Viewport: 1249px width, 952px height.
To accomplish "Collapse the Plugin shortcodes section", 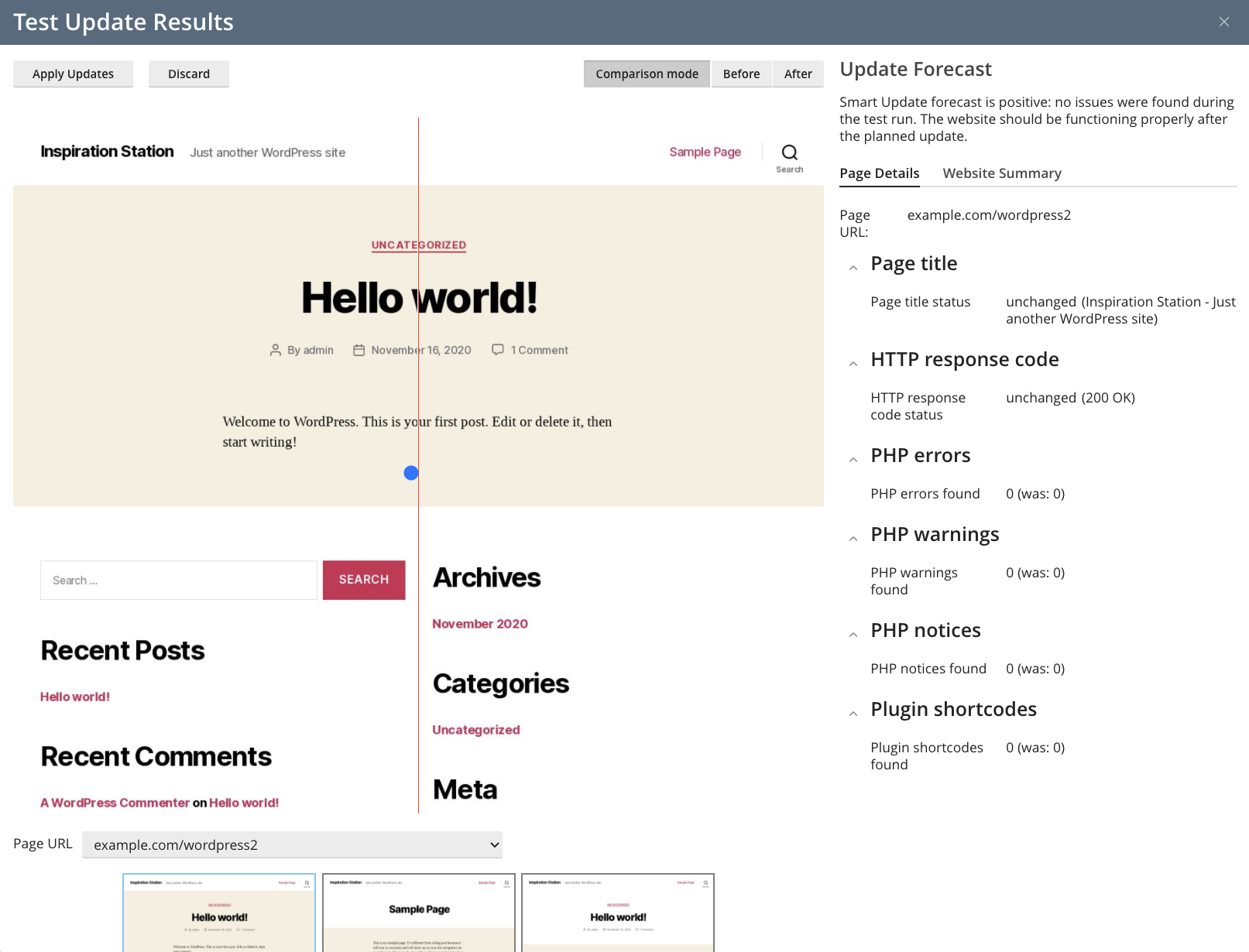I will 853,714.
